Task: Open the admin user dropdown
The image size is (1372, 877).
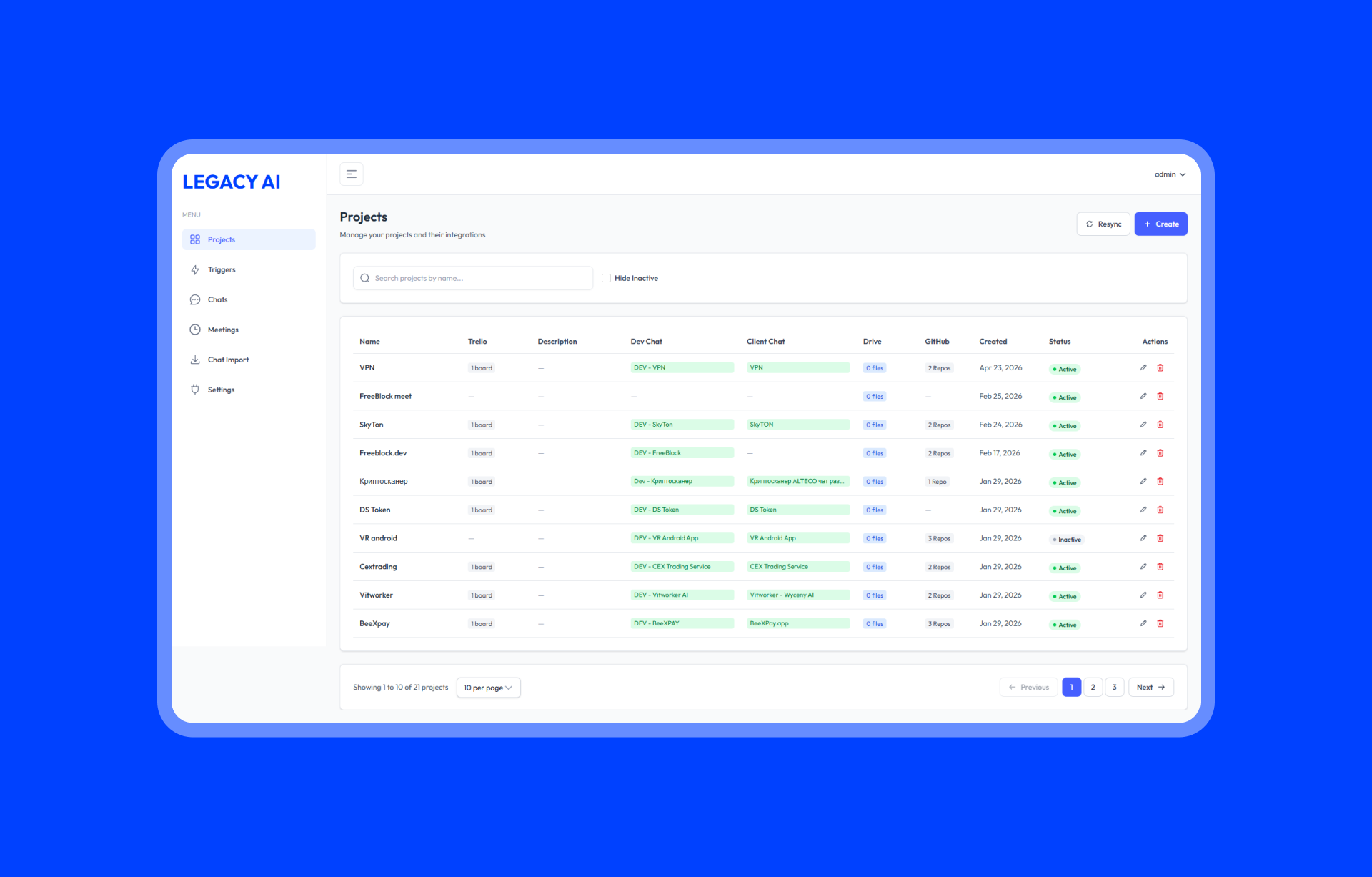Action: [1170, 174]
